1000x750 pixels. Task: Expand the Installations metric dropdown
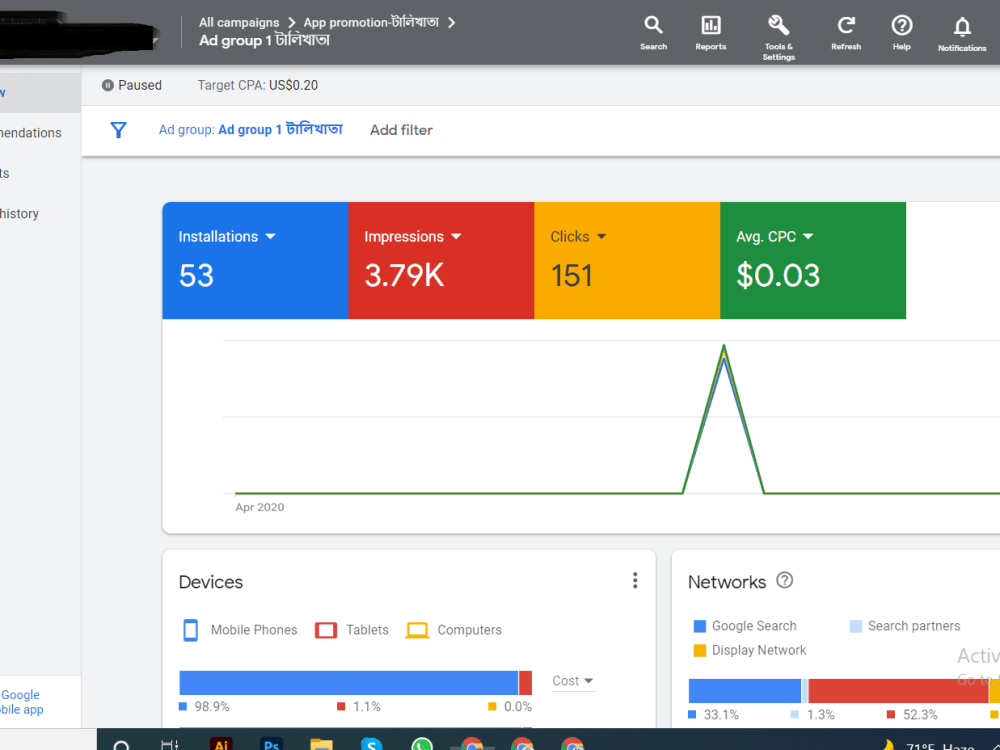[x=270, y=237]
